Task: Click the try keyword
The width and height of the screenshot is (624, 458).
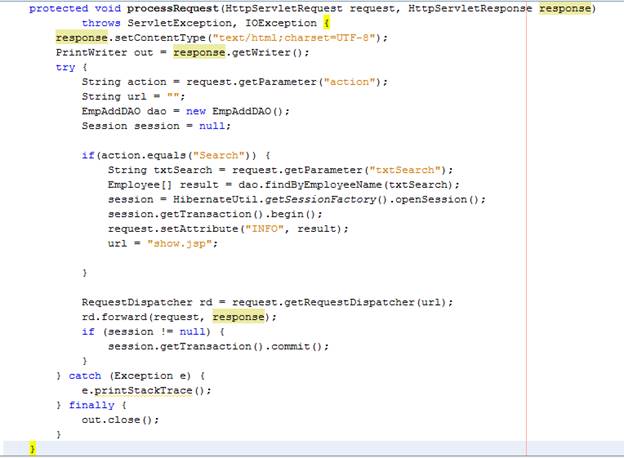Action: (65, 67)
